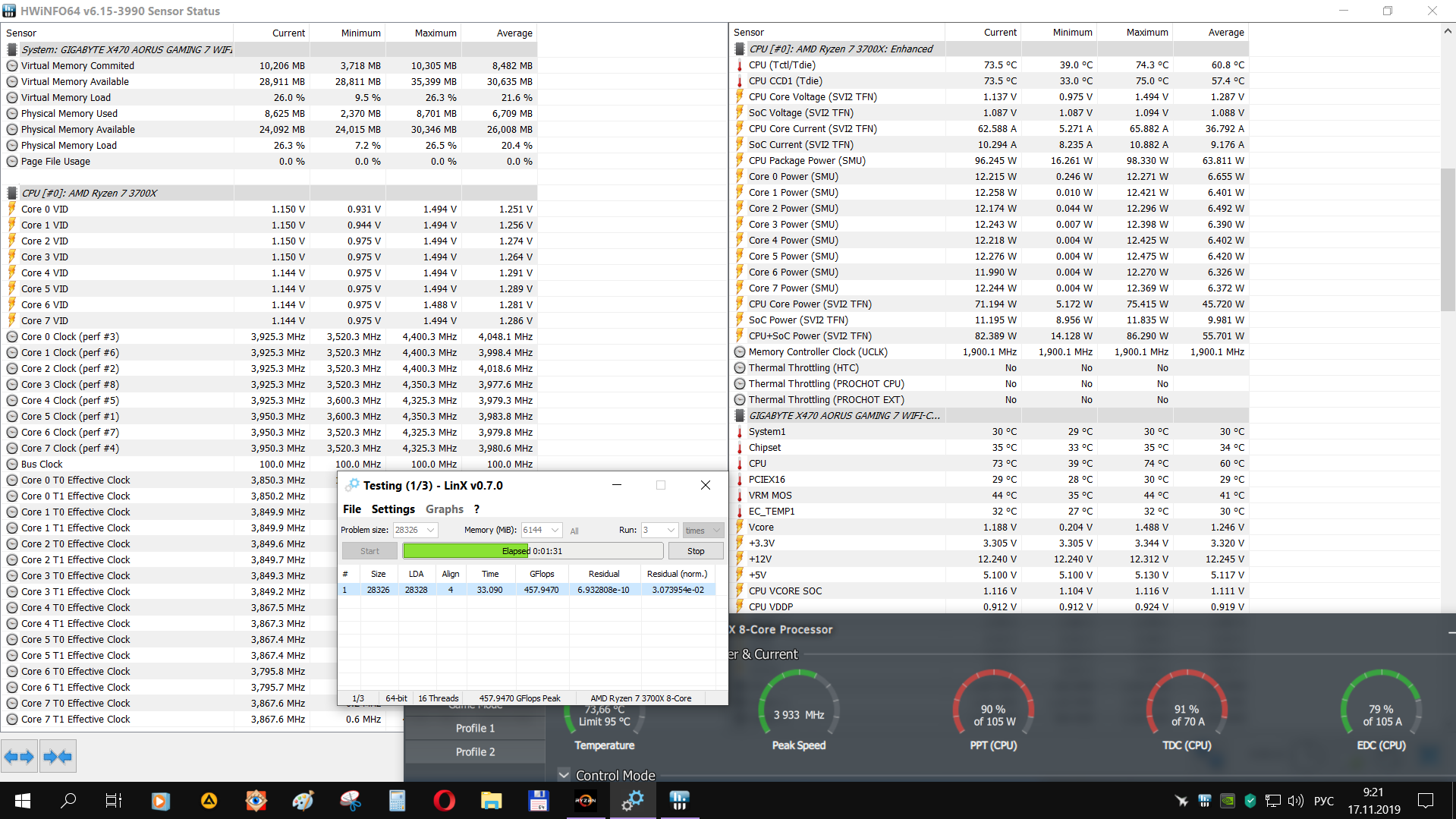Screen dimensions: 1456x819
Task: Switch to LinX gears taskbar icon
Action: [x=633, y=801]
